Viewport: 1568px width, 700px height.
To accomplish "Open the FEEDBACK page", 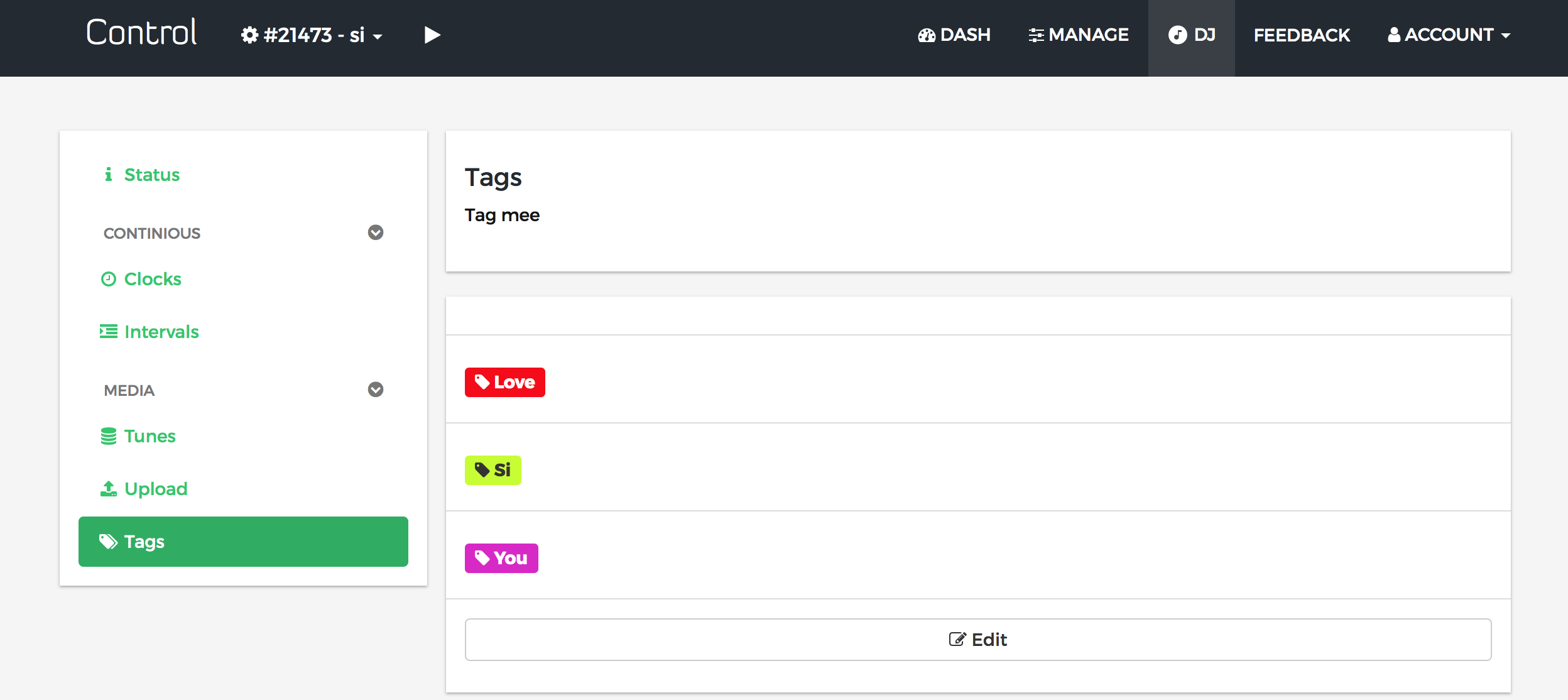I will 1302,35.
